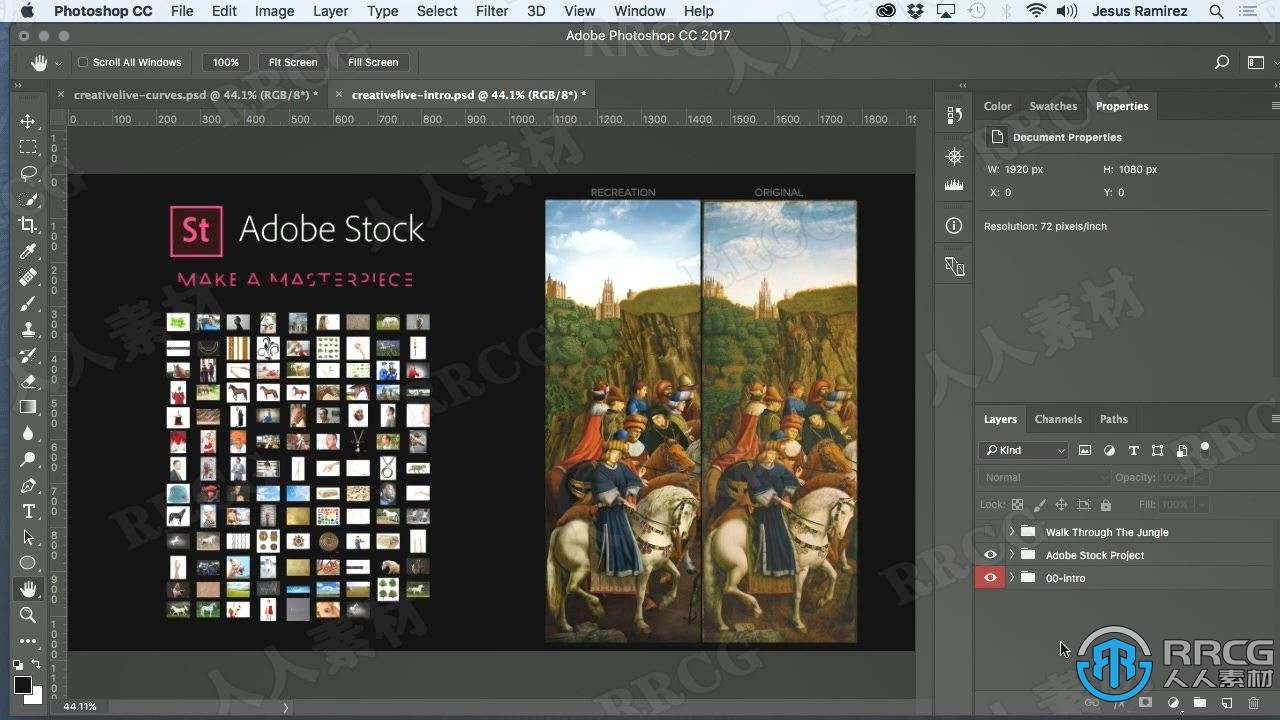Viewport: 1280px width, 720px height.
Task: Select the Lasso tool
Action: 28,173
